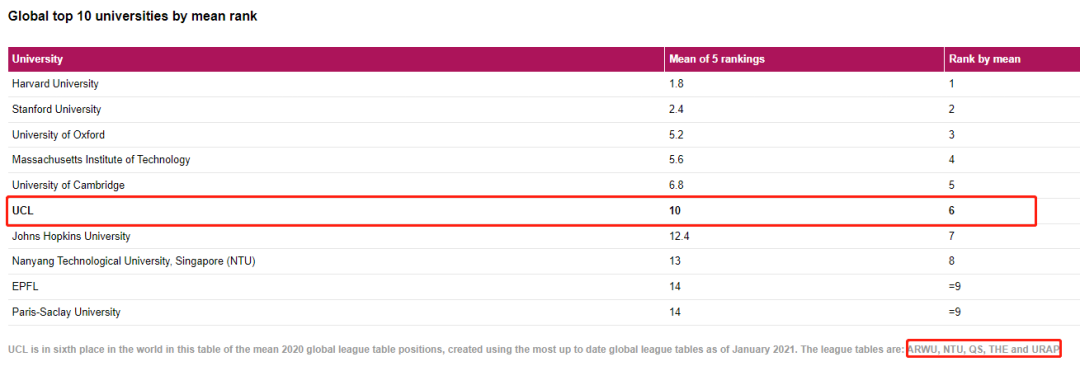Click the 12.4 mean for Johns Hopkins

(x=678, y=236)
